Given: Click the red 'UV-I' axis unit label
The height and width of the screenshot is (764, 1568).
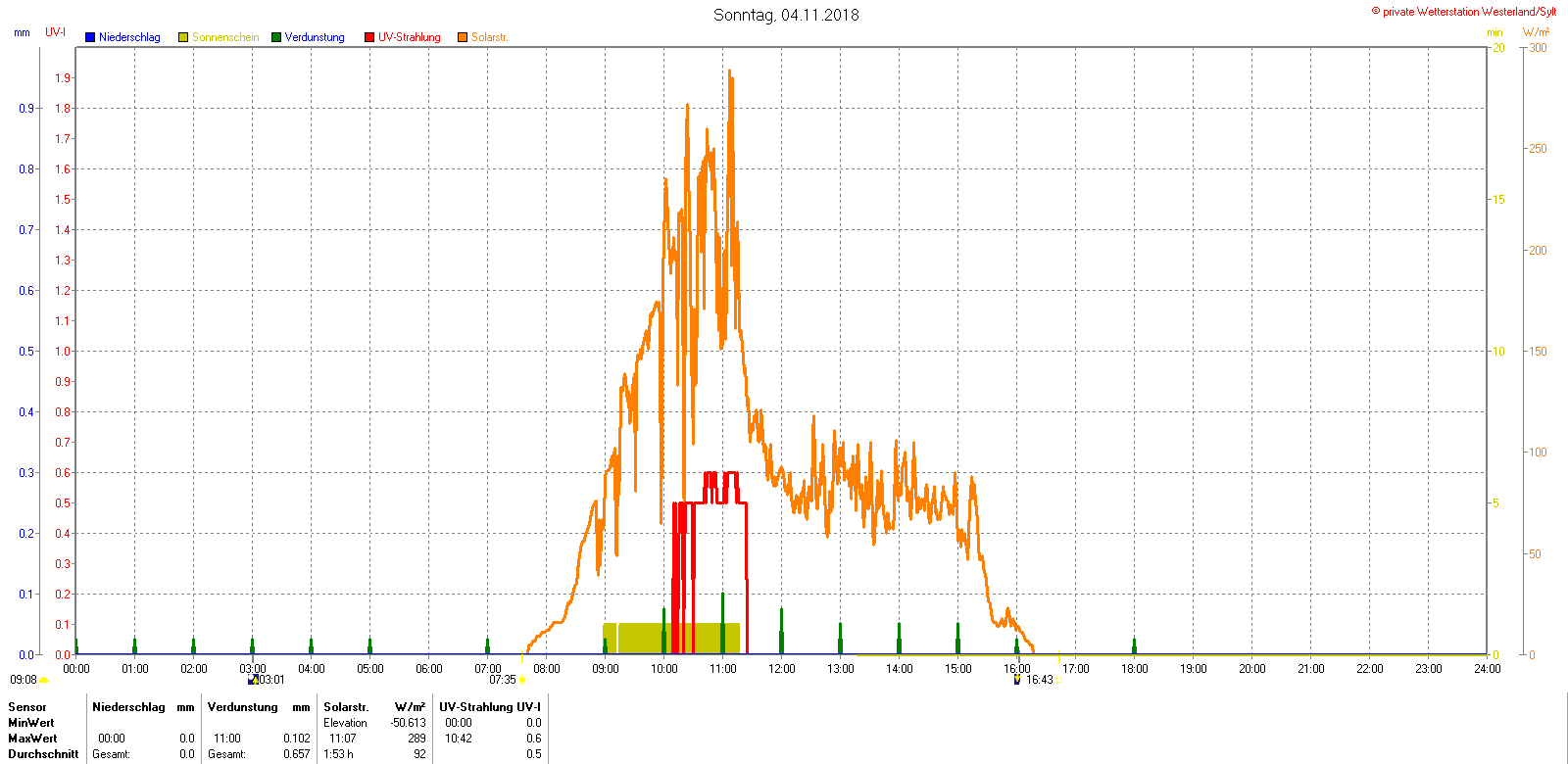Looking at the screenshot, I should click(x=56, y=32).
